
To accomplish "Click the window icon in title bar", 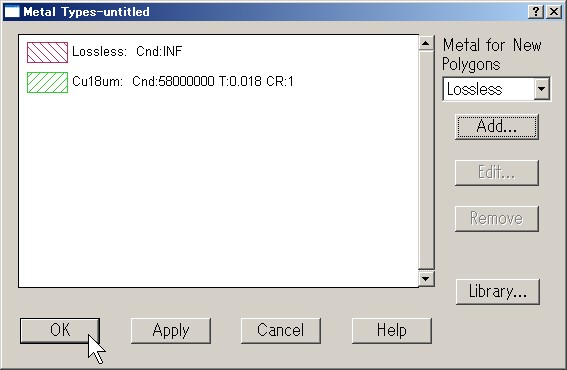I will tap(12, 12).
